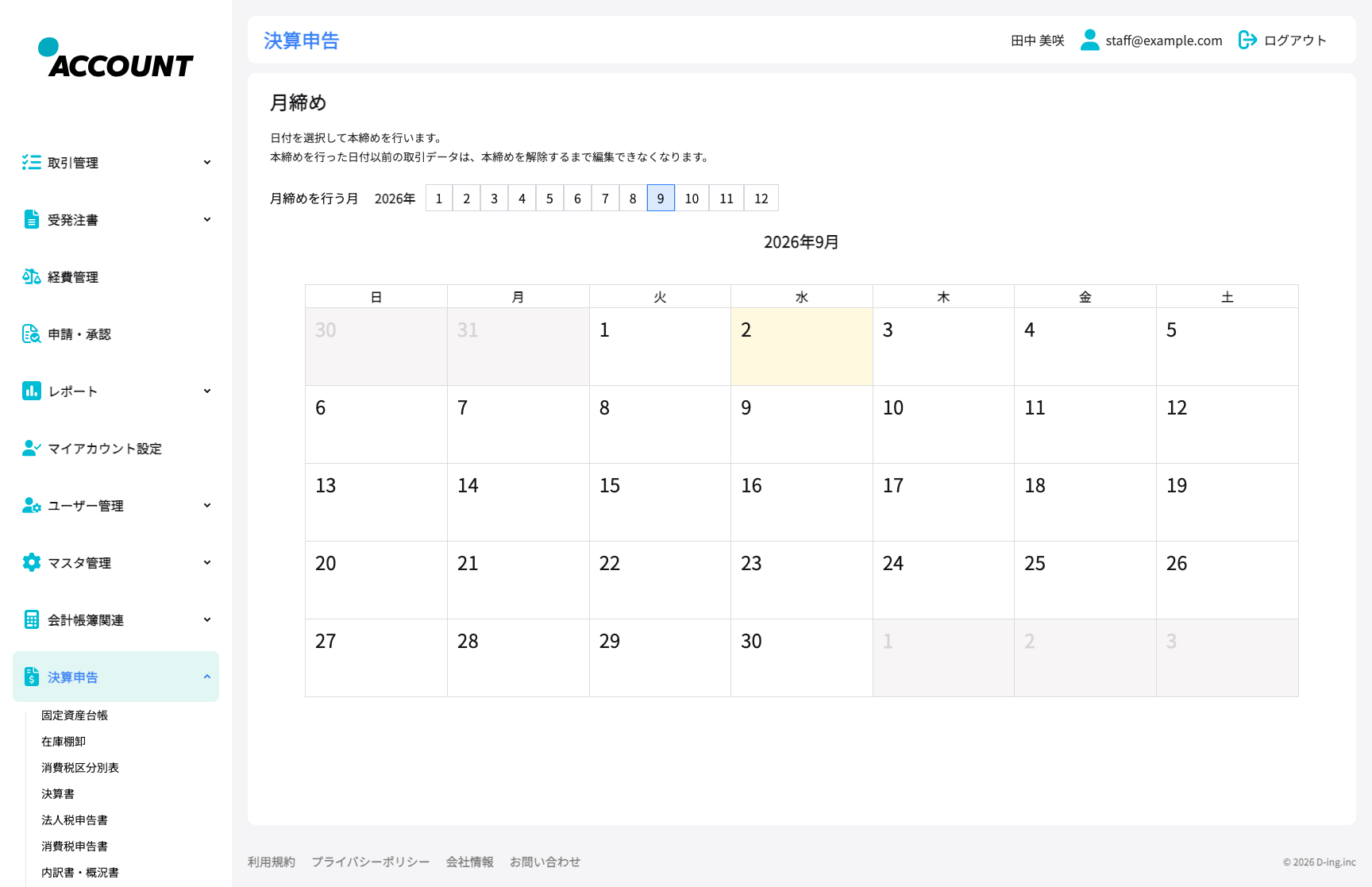Click the 取引管理 checklist icon

click(32, 163)
